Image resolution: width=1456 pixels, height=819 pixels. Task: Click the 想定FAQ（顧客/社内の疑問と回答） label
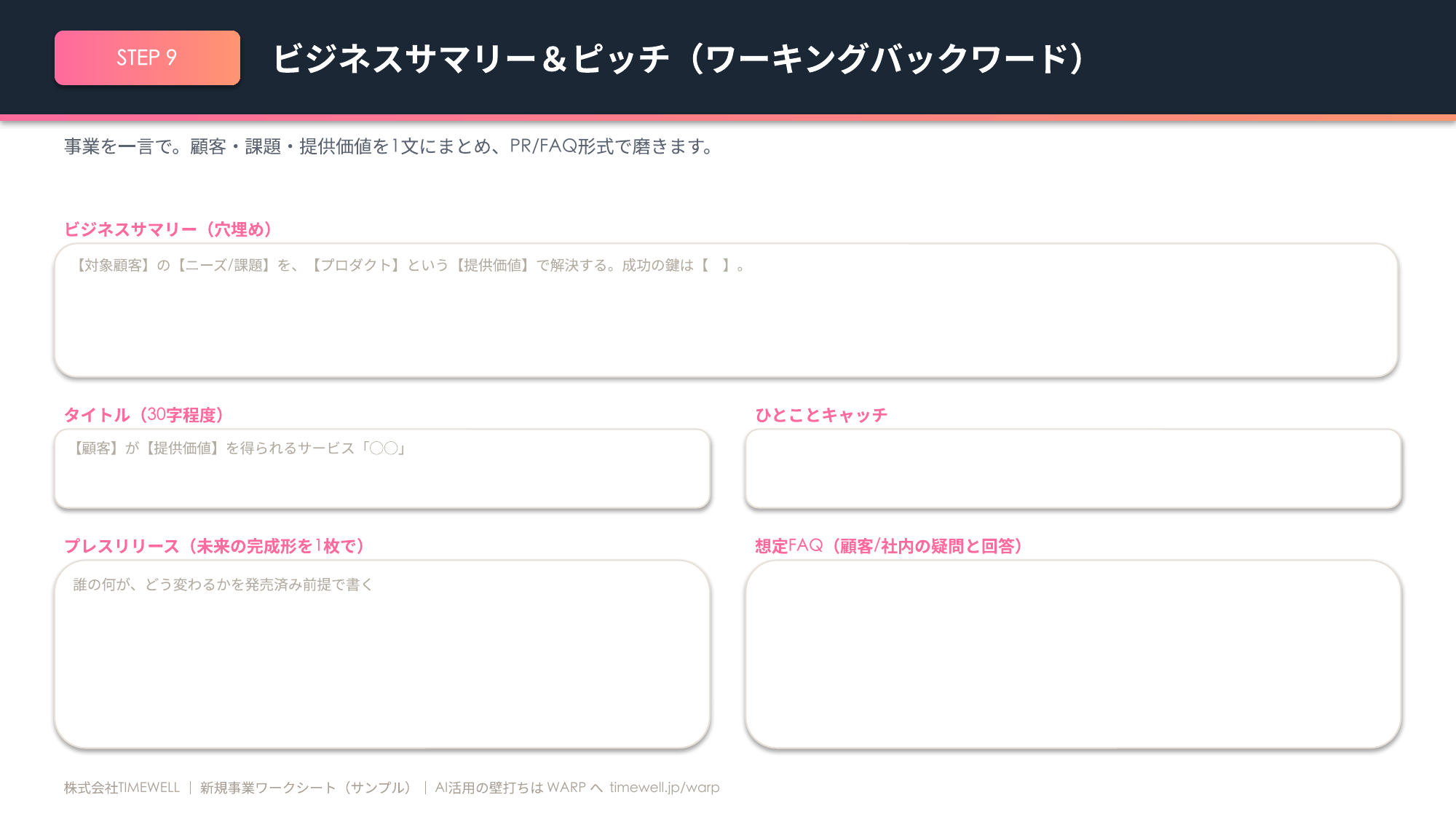point(888,546)
